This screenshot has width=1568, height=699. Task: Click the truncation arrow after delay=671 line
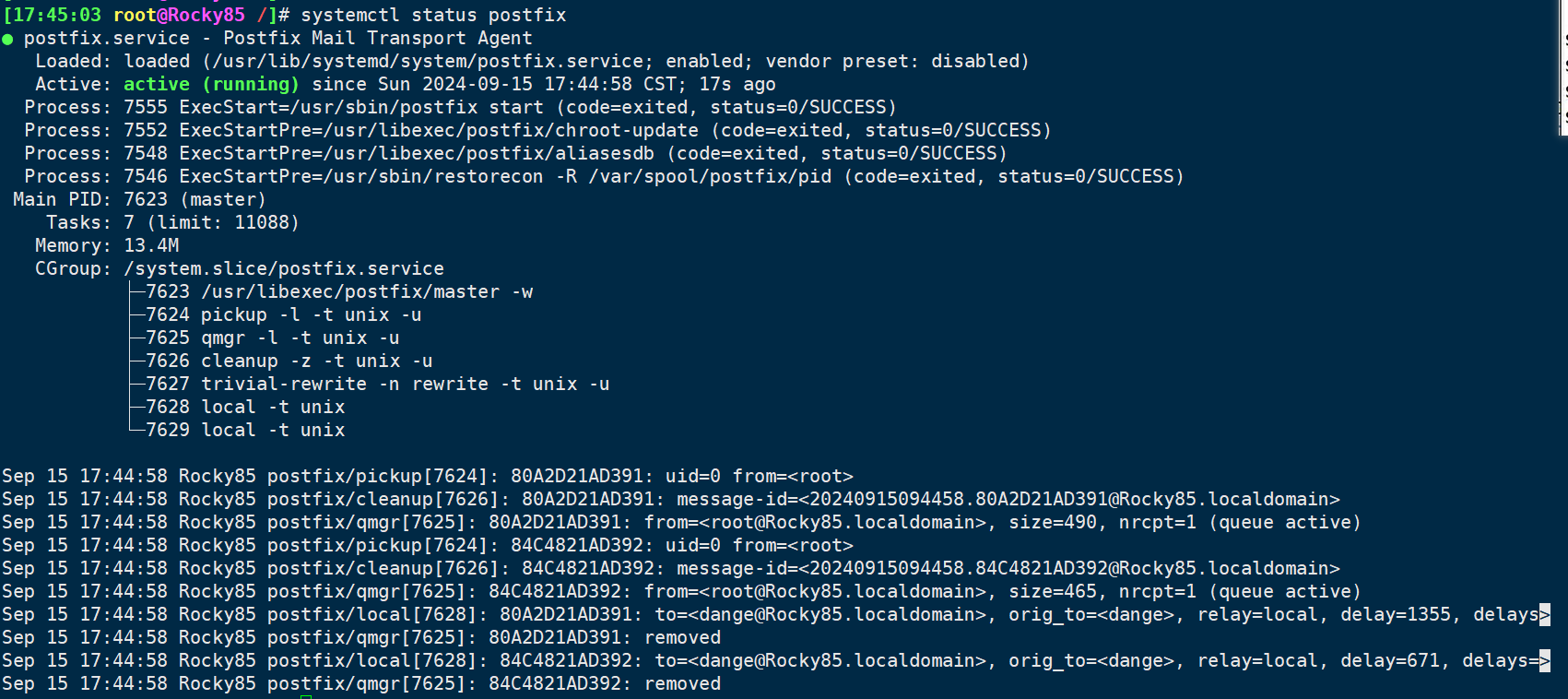tap(1545, 660)
